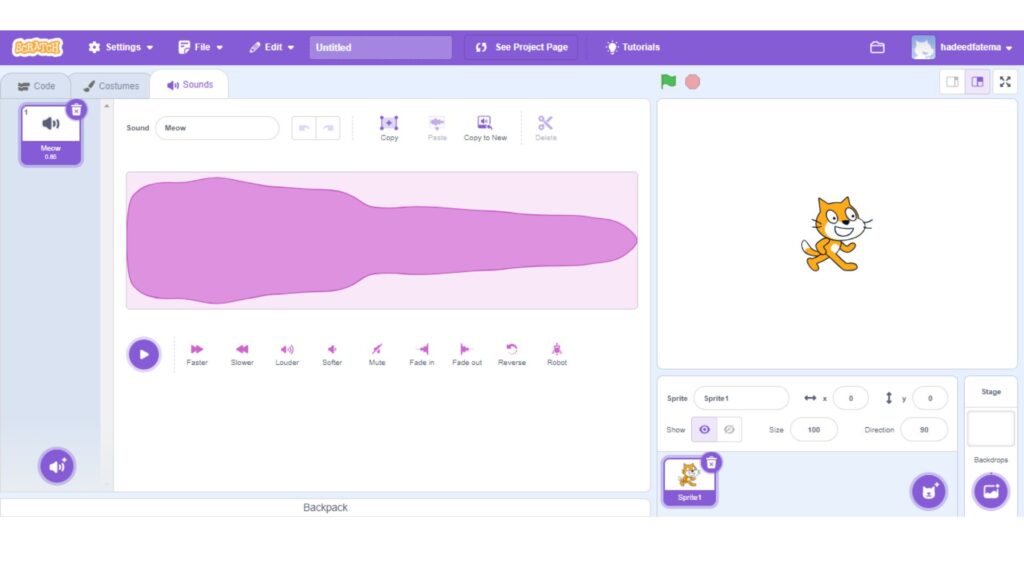Select the Sounds tab
The image size is (1024, 576).
[189, 84]
